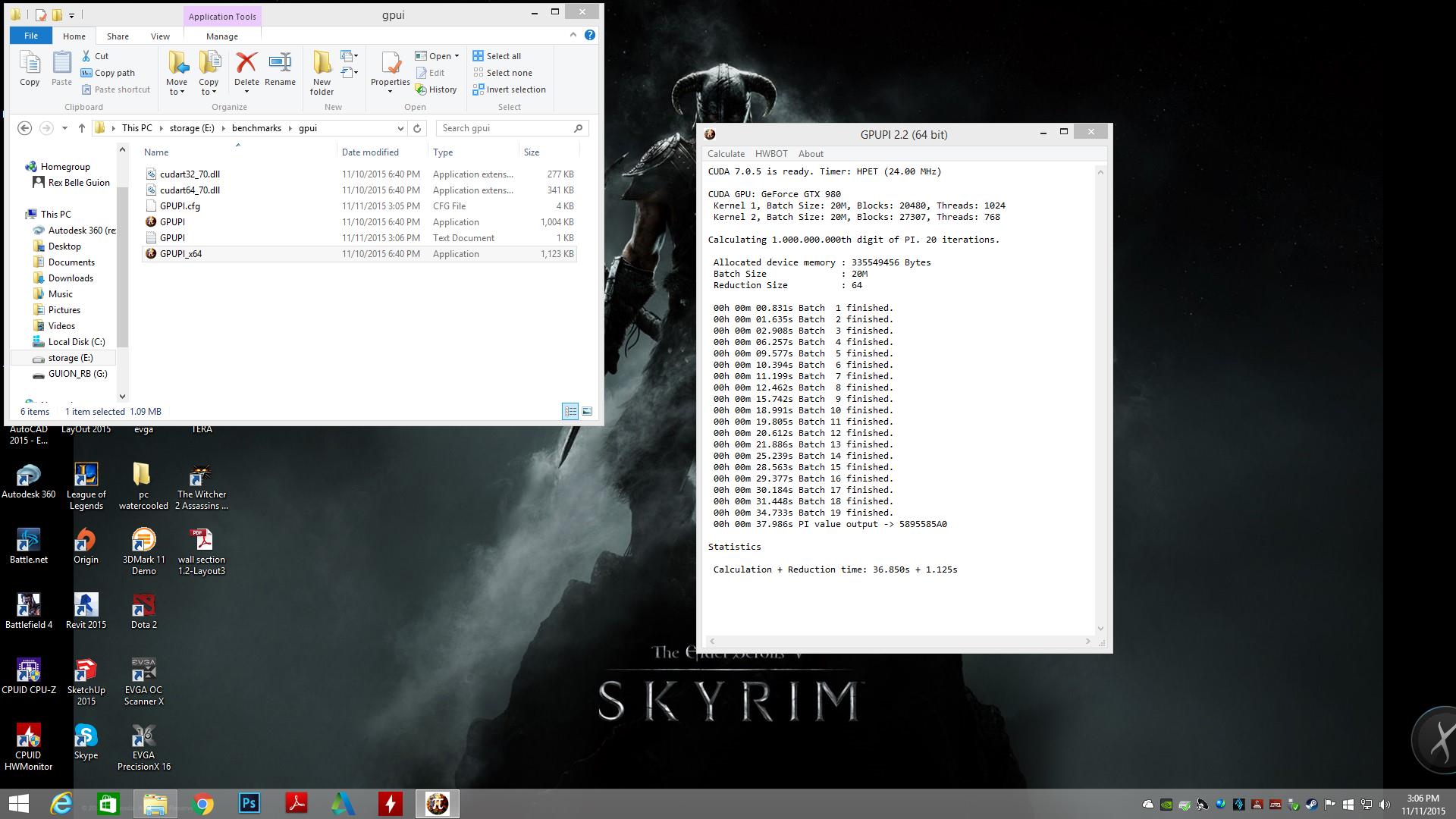Select the 3DMark 11 Demo desktop icon
Screen dimensions: 1456x819
(x=143, y=551)
